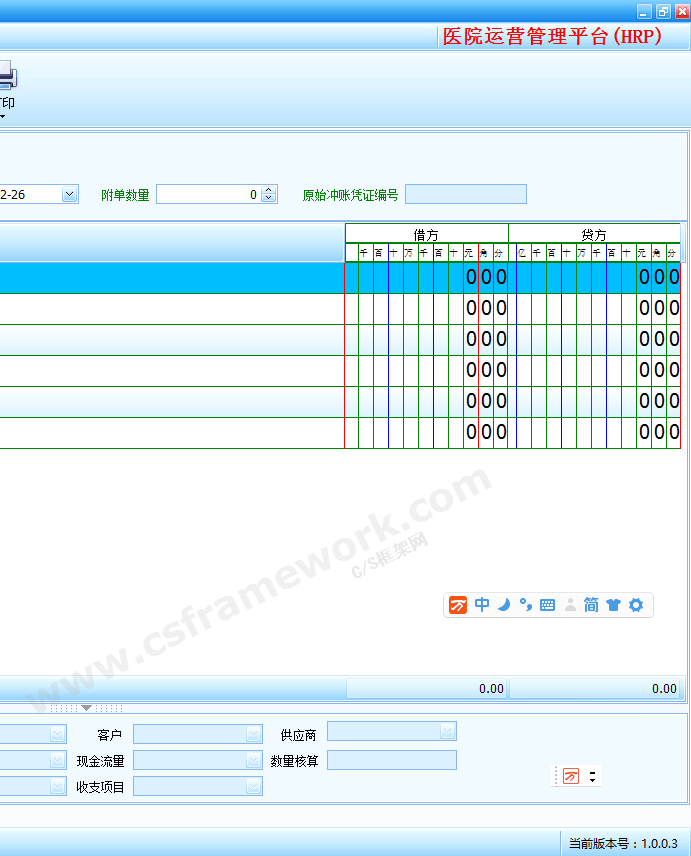Click the Sogou logo on the IME toolbar
Screen dimensions: 691x856
coord(458,605)
